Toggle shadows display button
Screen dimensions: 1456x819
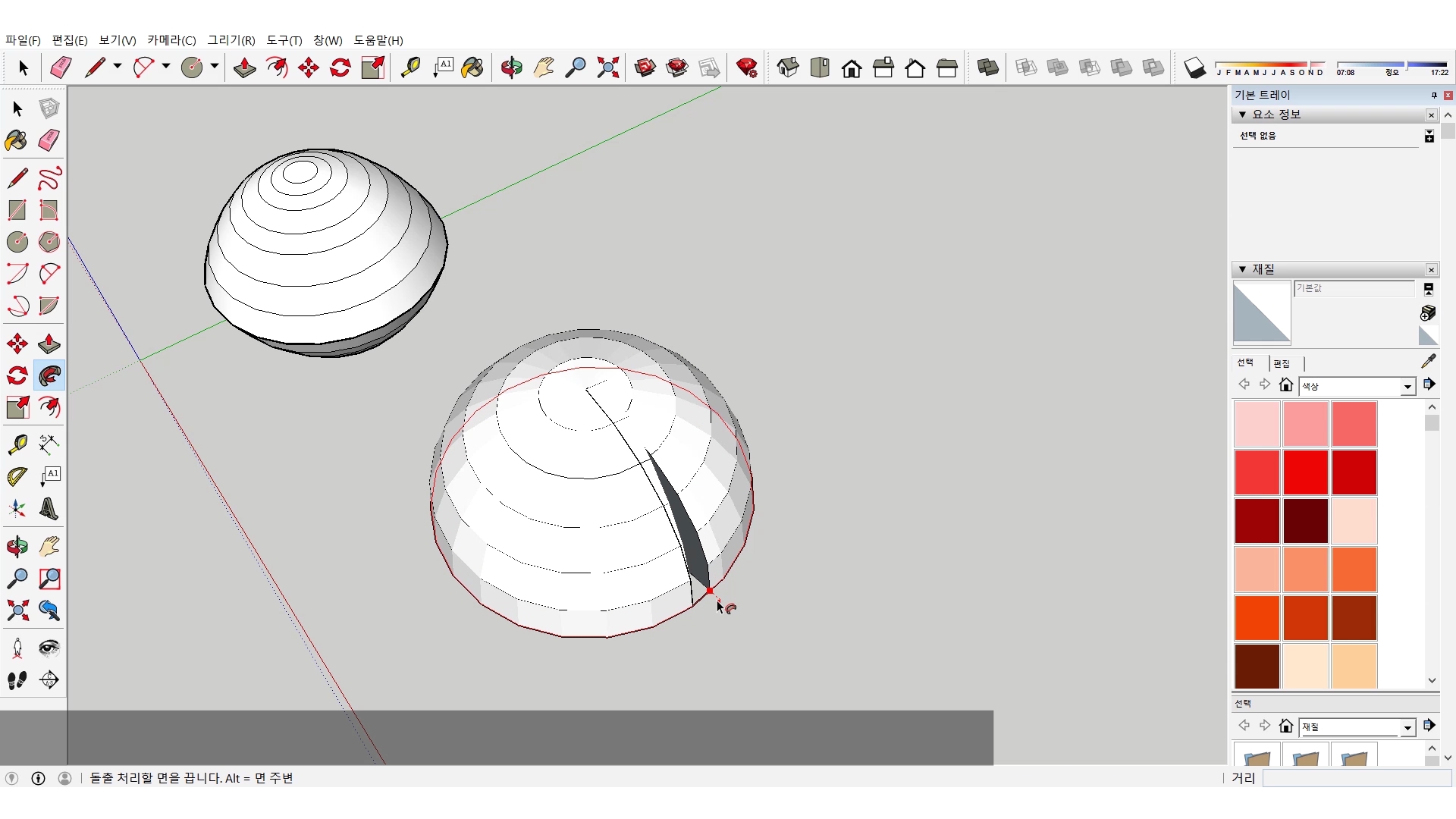1194,68
